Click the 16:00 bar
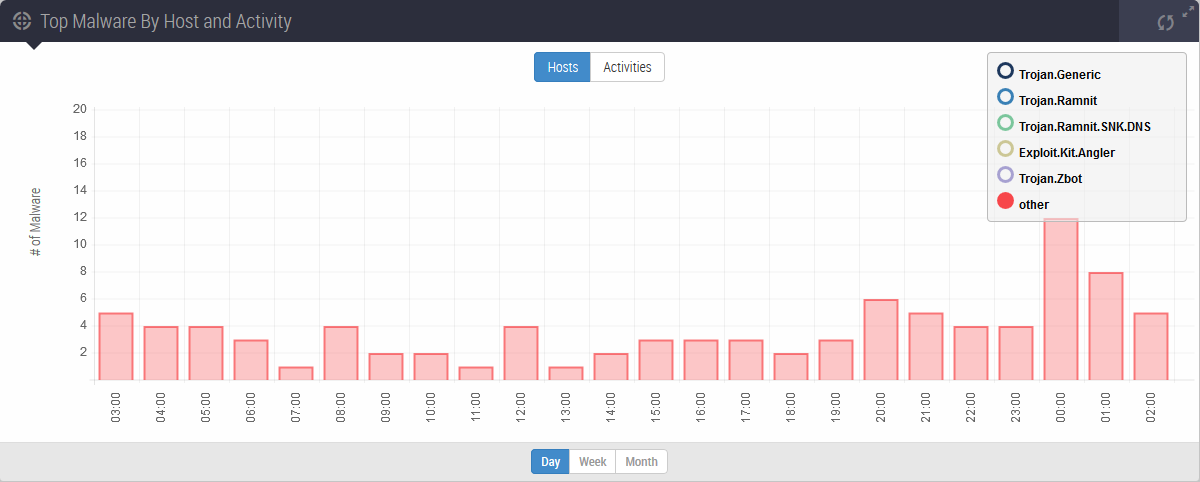The height and width of the screenshot is (482, 1200). (701, 360)
